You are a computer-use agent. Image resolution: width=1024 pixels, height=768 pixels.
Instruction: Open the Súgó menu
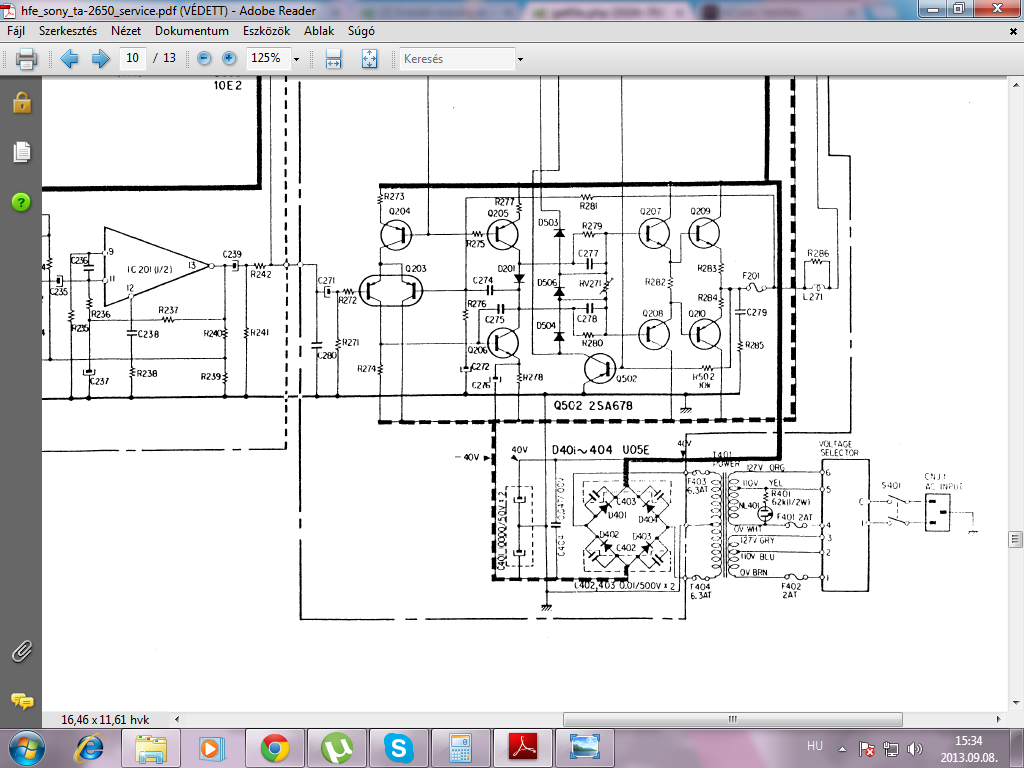point(361,31)
